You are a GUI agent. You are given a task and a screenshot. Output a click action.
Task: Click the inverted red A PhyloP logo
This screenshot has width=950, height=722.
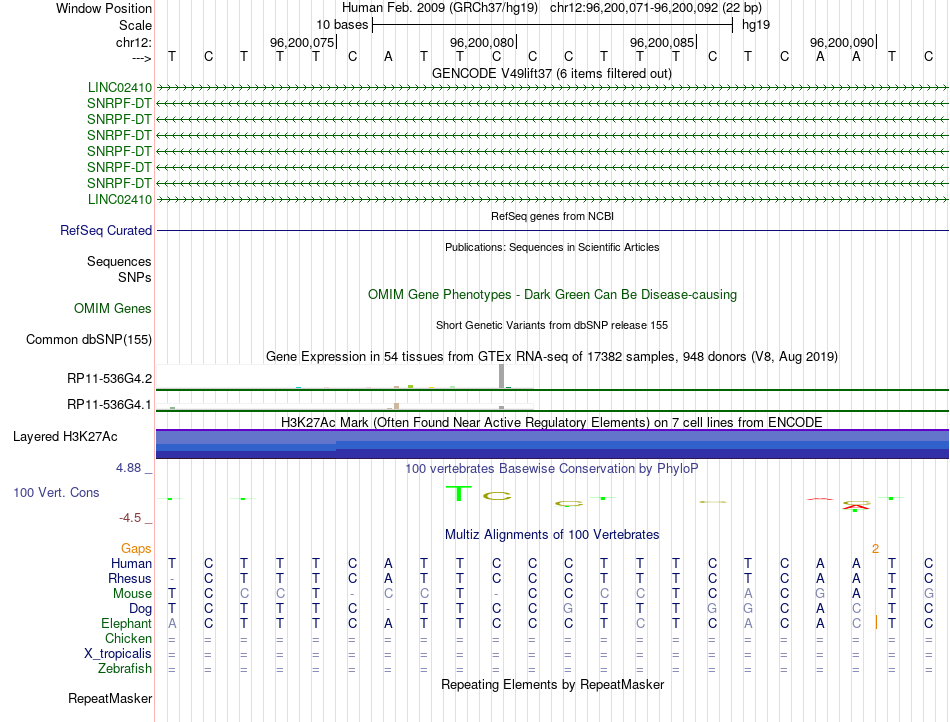pyautogui.click(x=855, y=506)
